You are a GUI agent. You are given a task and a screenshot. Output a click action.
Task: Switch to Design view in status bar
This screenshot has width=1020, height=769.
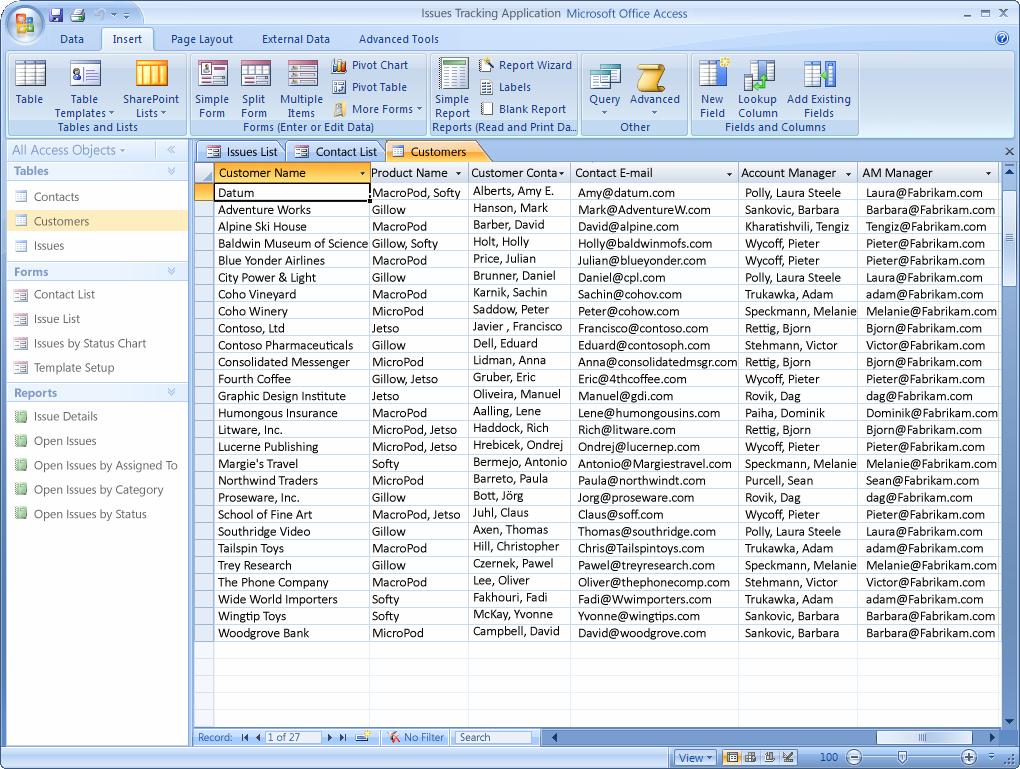point(789,757)
